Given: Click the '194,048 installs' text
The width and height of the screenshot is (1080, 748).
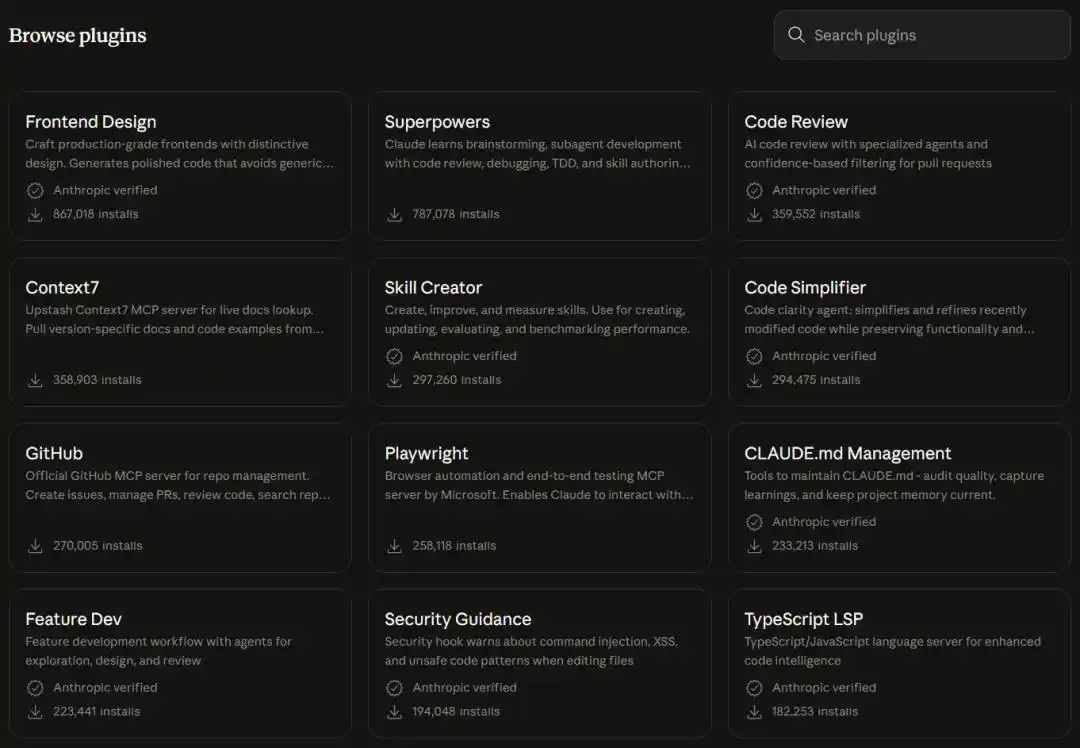Looking at the screenshot, I should tap(456, 711).
